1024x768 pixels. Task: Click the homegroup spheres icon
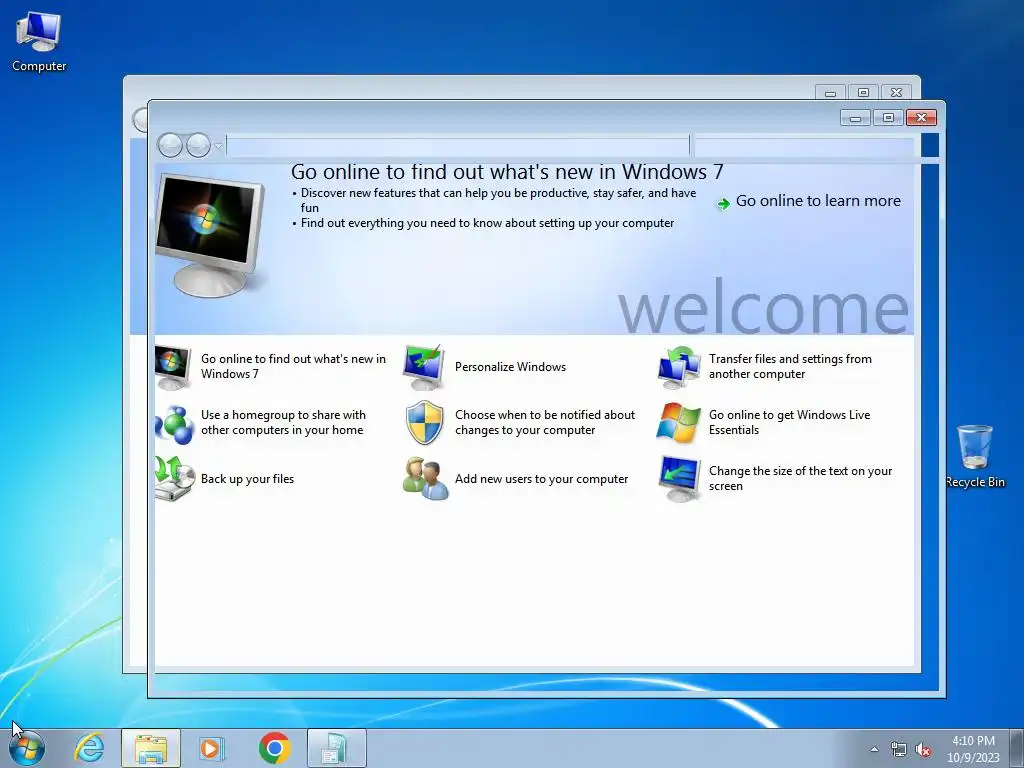tap(174, 423)
